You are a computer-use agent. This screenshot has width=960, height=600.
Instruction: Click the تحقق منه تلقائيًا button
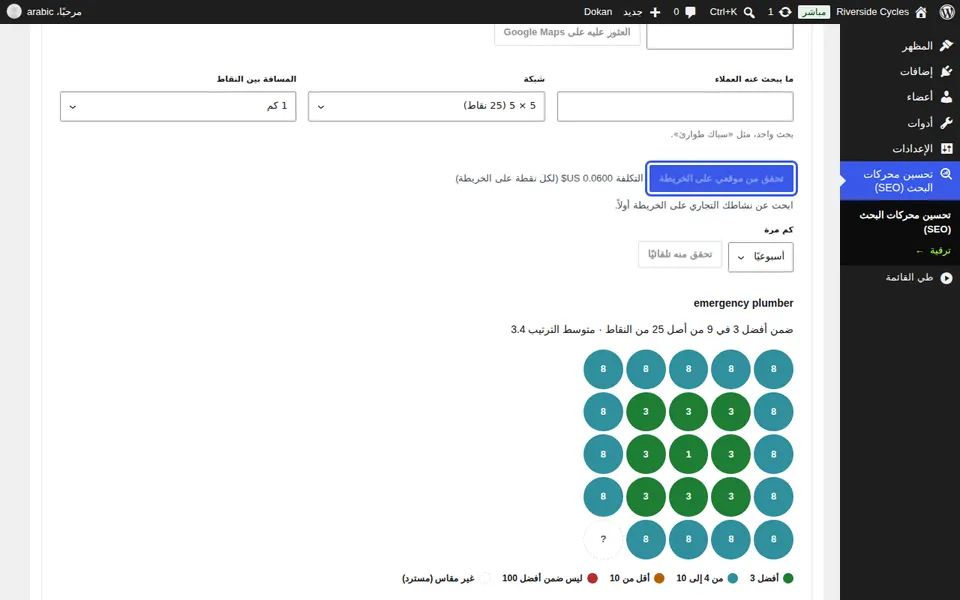[680, 254]
